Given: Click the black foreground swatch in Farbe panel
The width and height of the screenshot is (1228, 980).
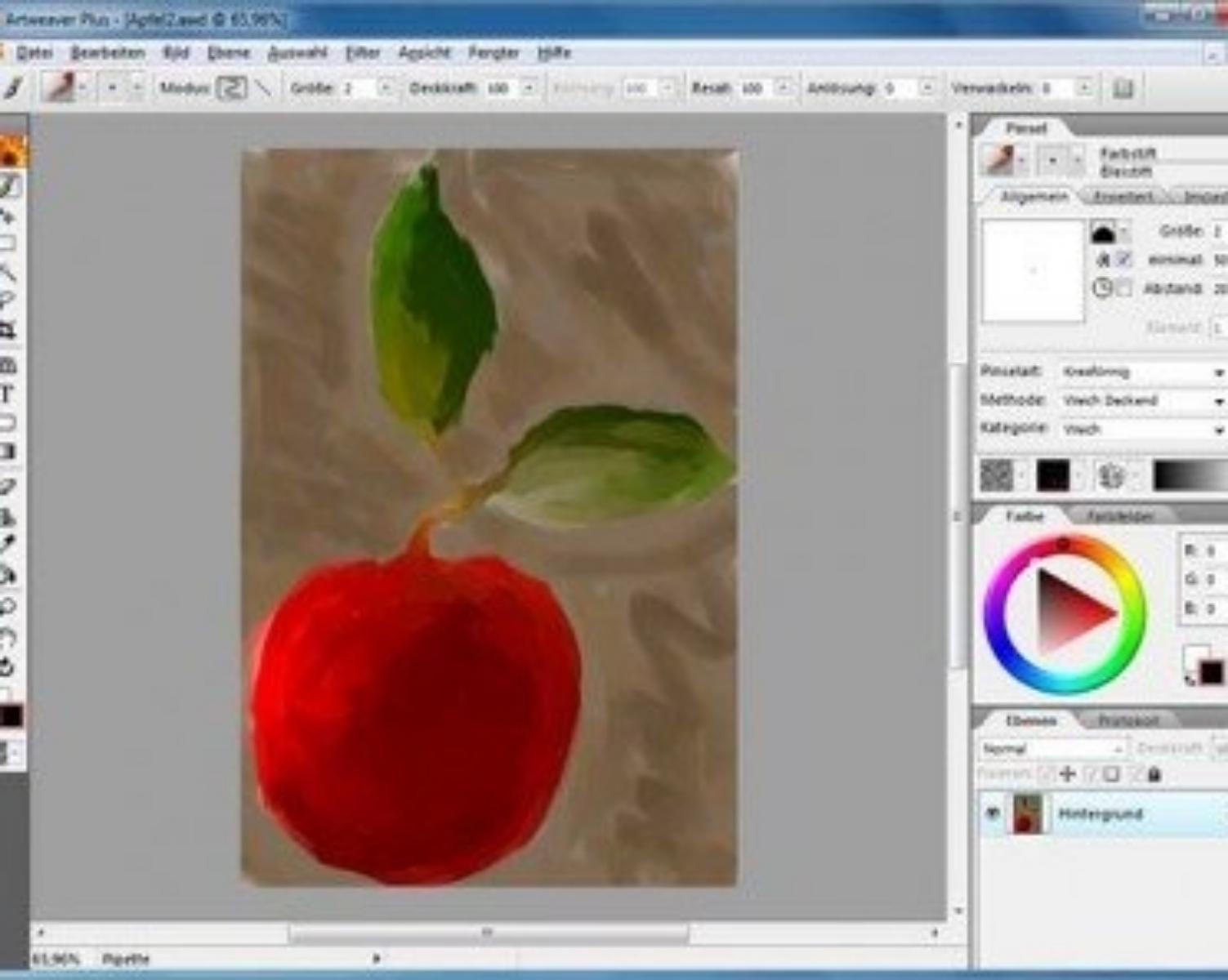Looking at the screenshot, I should [1211, 672].
